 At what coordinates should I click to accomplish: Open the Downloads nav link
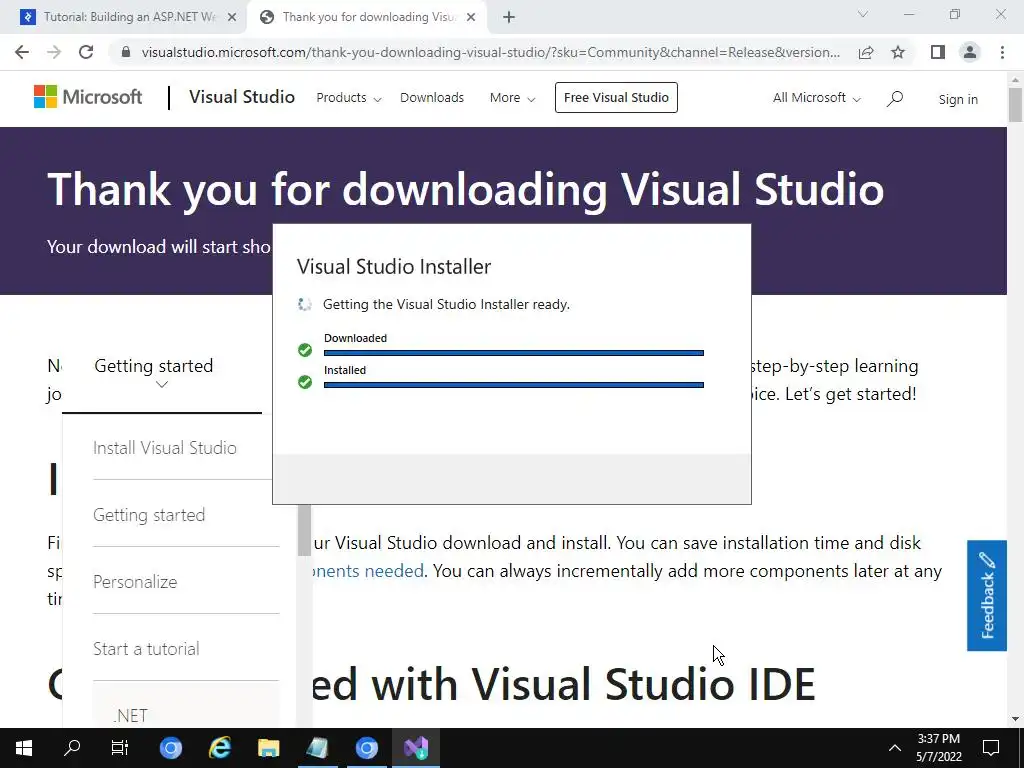tap(432, 98)
